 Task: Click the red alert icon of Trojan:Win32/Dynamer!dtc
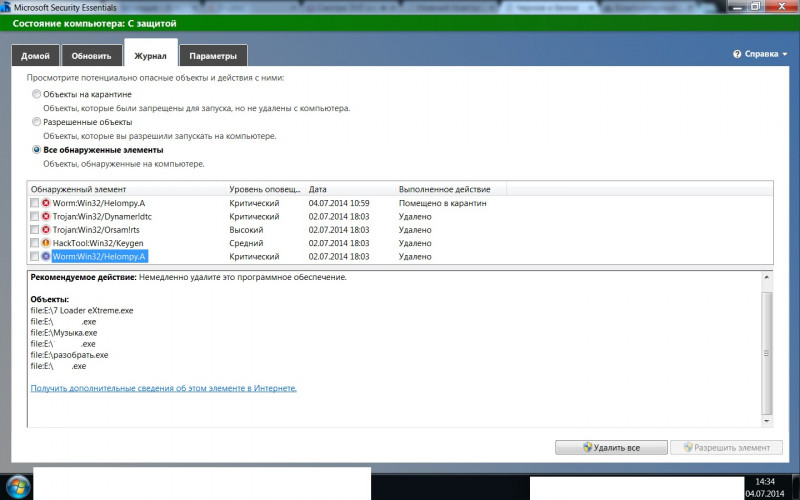(46, 216)
